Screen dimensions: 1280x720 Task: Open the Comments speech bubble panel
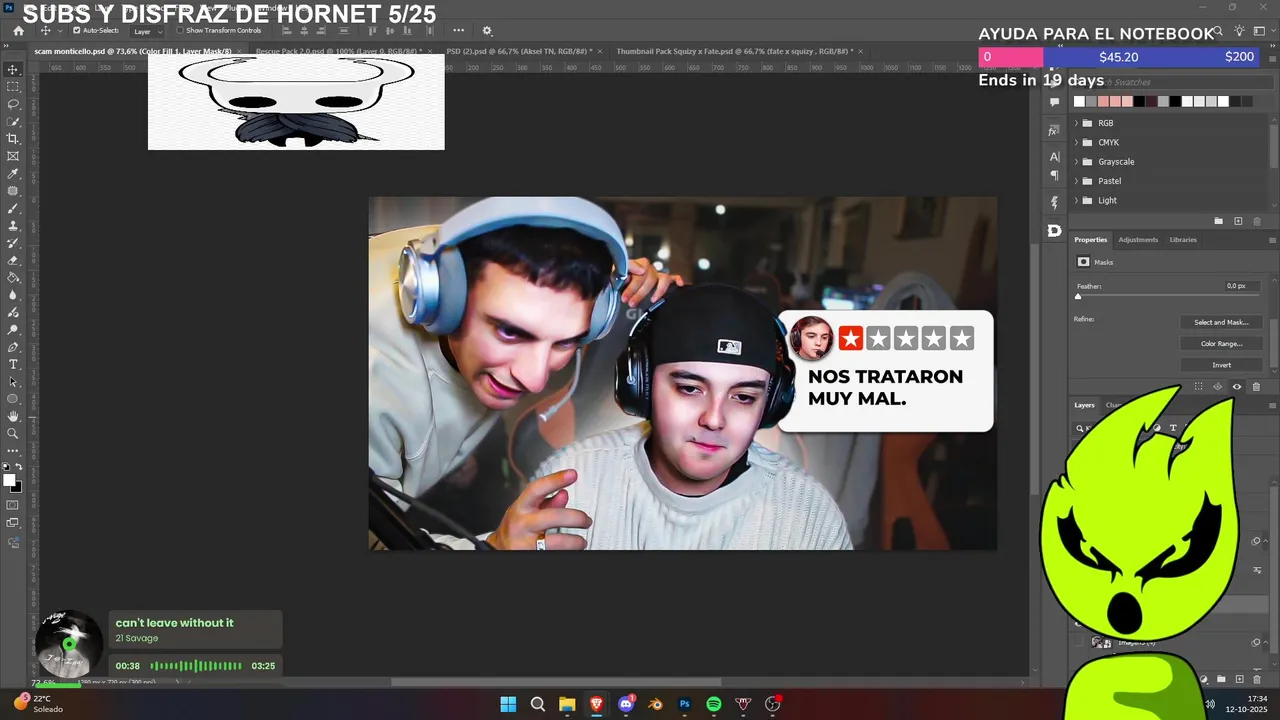(x=1054, y=102)
